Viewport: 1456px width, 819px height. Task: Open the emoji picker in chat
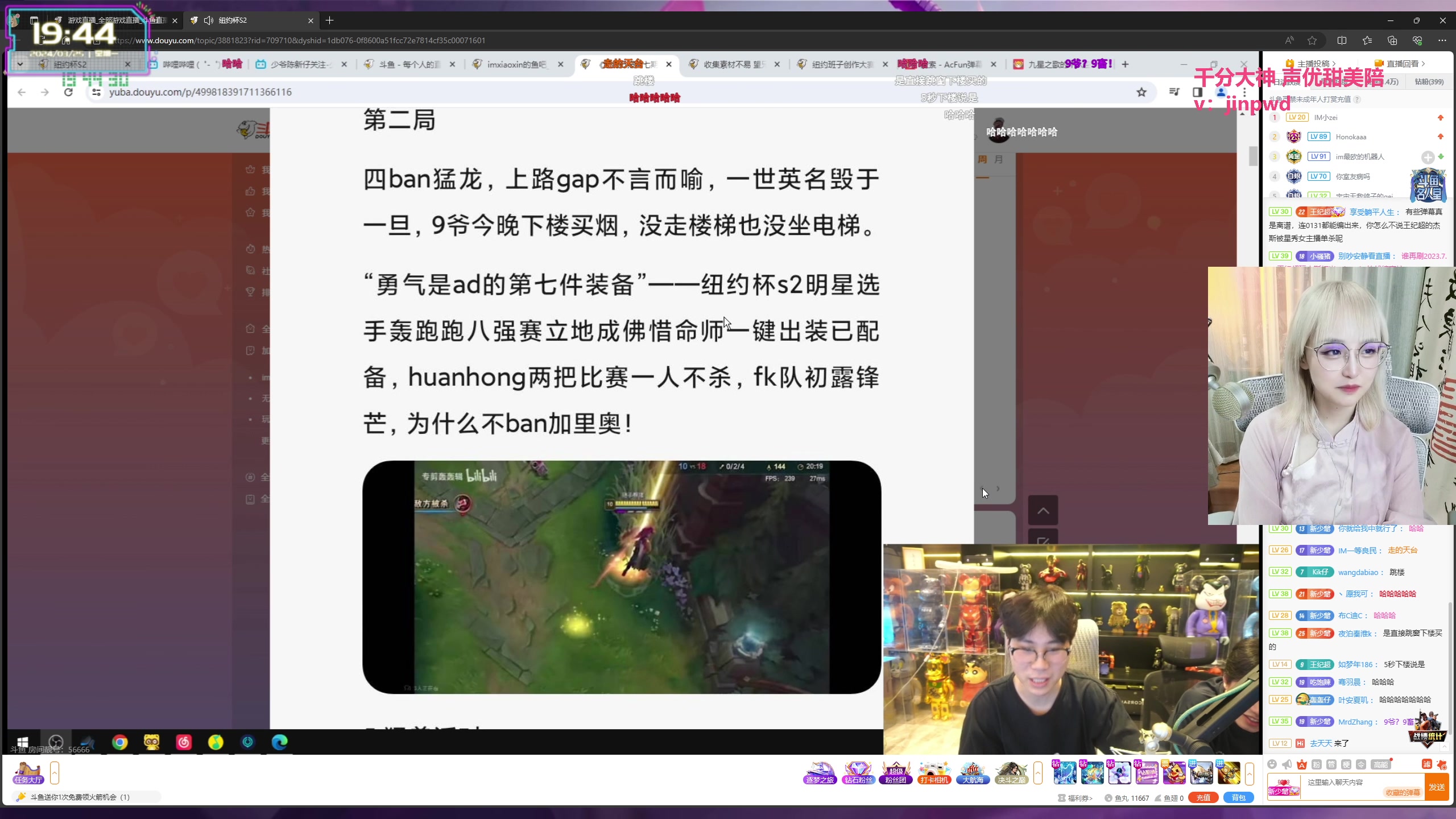click(x=1272, y=764)
